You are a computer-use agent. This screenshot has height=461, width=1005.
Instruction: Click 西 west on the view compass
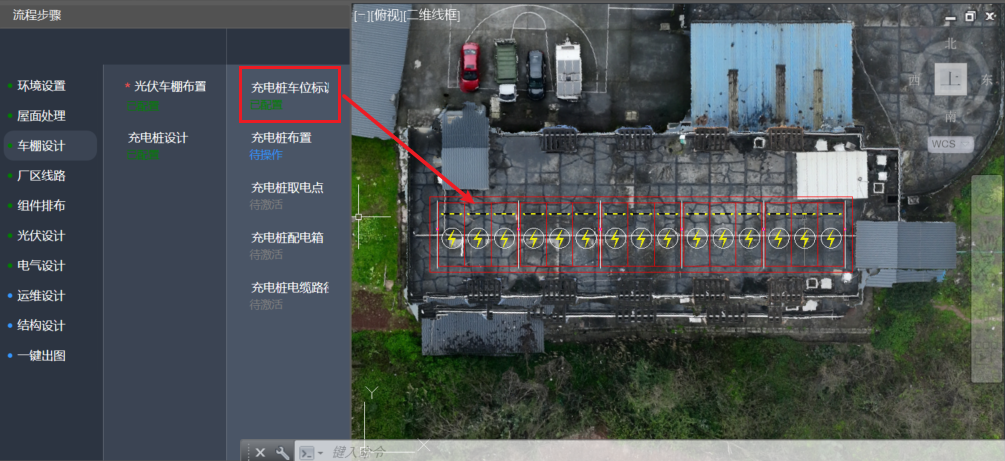[x=915, y=80]
